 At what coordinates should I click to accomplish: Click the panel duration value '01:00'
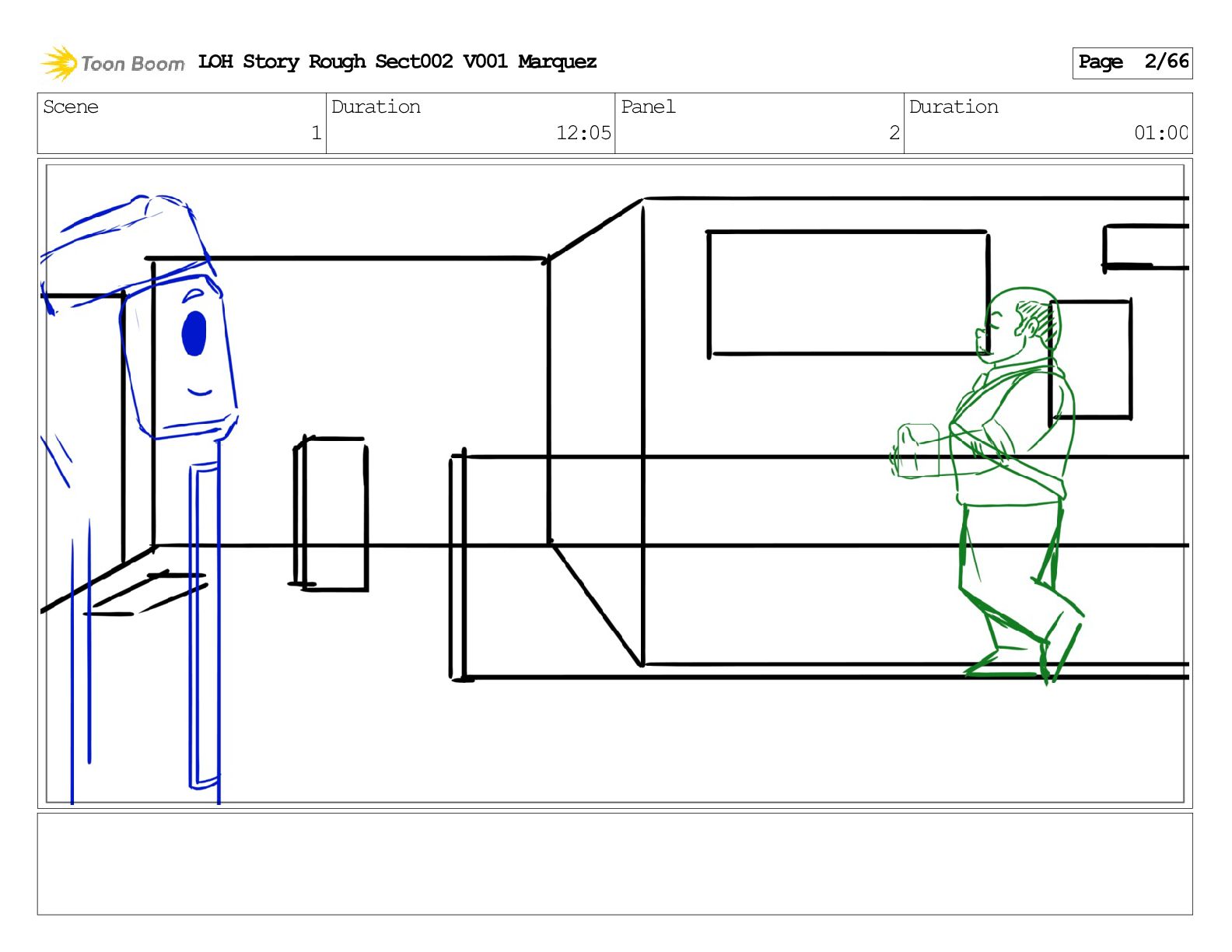point(1161,133)
